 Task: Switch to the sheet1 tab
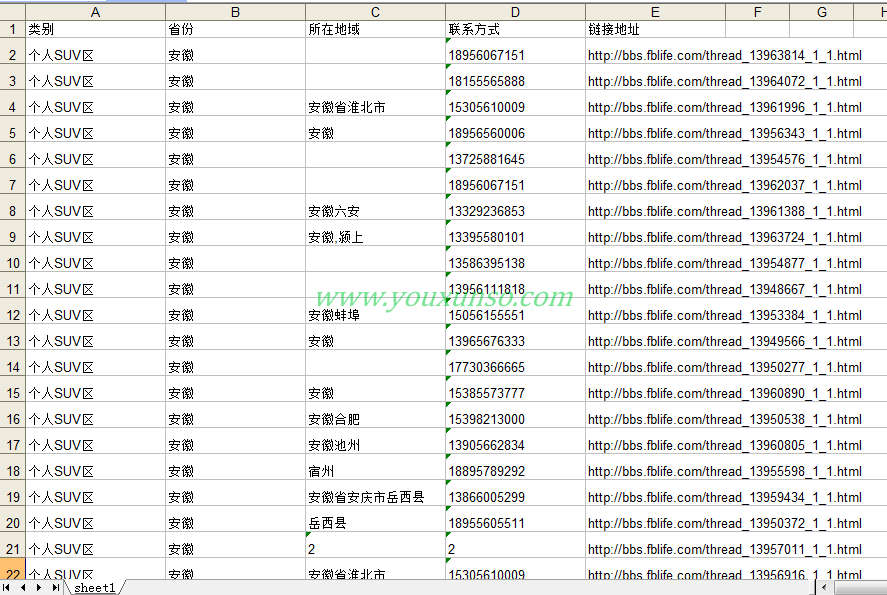click(x=94, y=588)
